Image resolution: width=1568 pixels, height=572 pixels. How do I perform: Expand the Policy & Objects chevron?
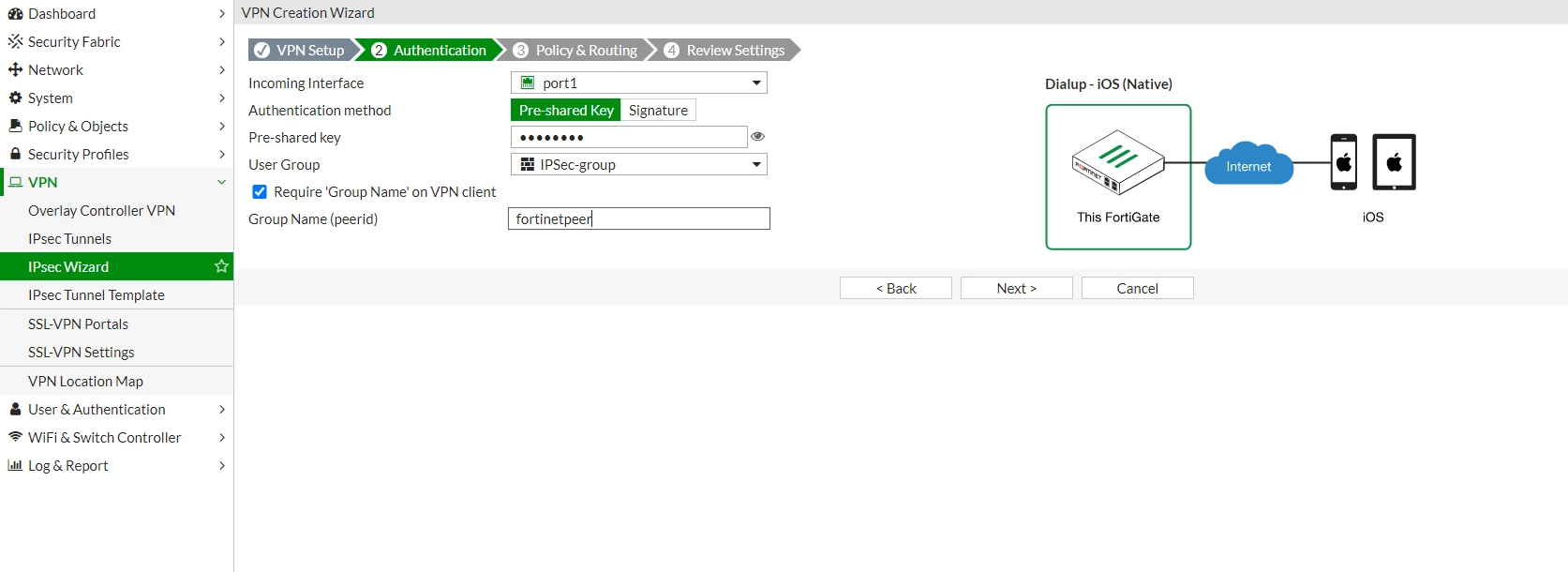tap(222, 126)
